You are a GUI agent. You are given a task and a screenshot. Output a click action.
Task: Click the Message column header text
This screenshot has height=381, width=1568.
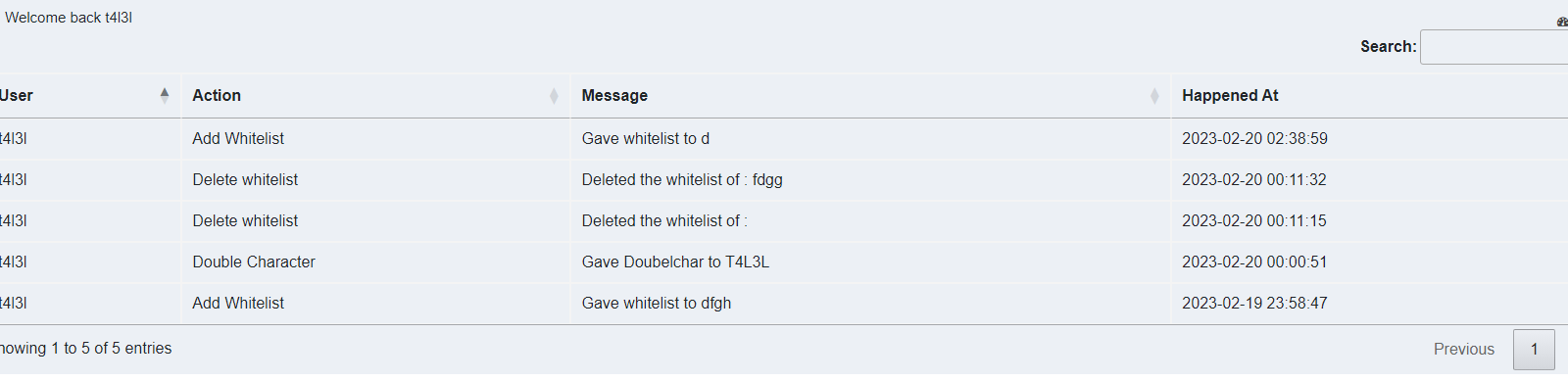click(614, 95)
